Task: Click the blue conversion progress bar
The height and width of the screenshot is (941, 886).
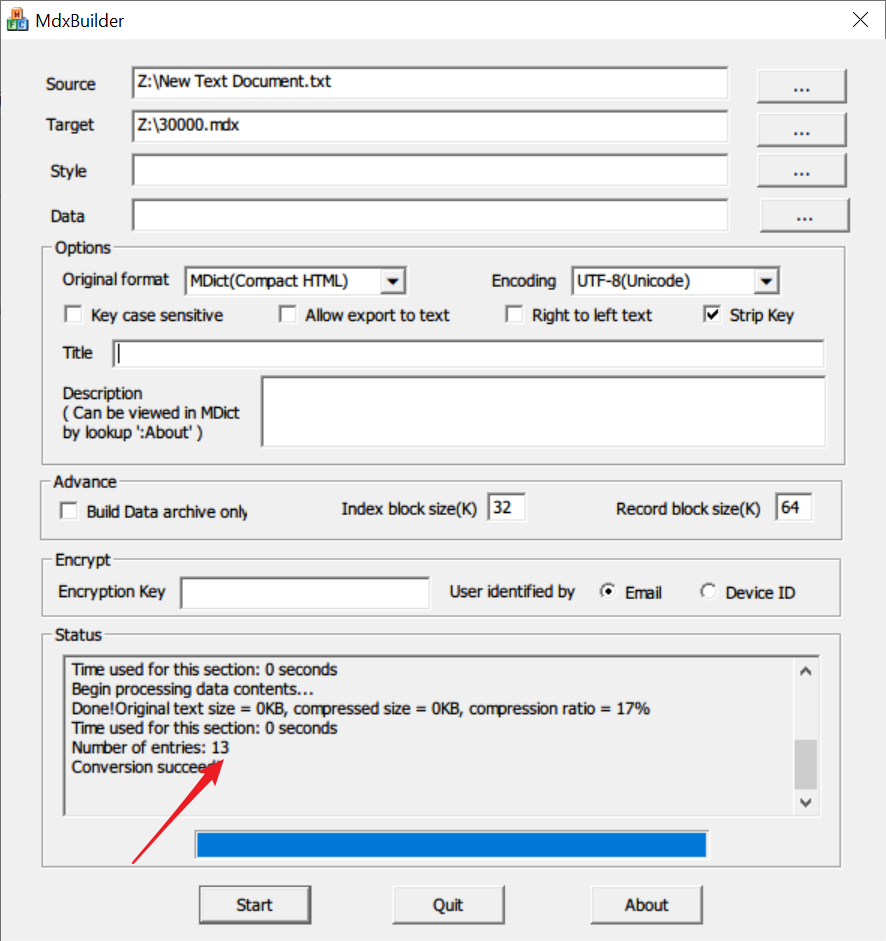Action: [x=451, y=845]
